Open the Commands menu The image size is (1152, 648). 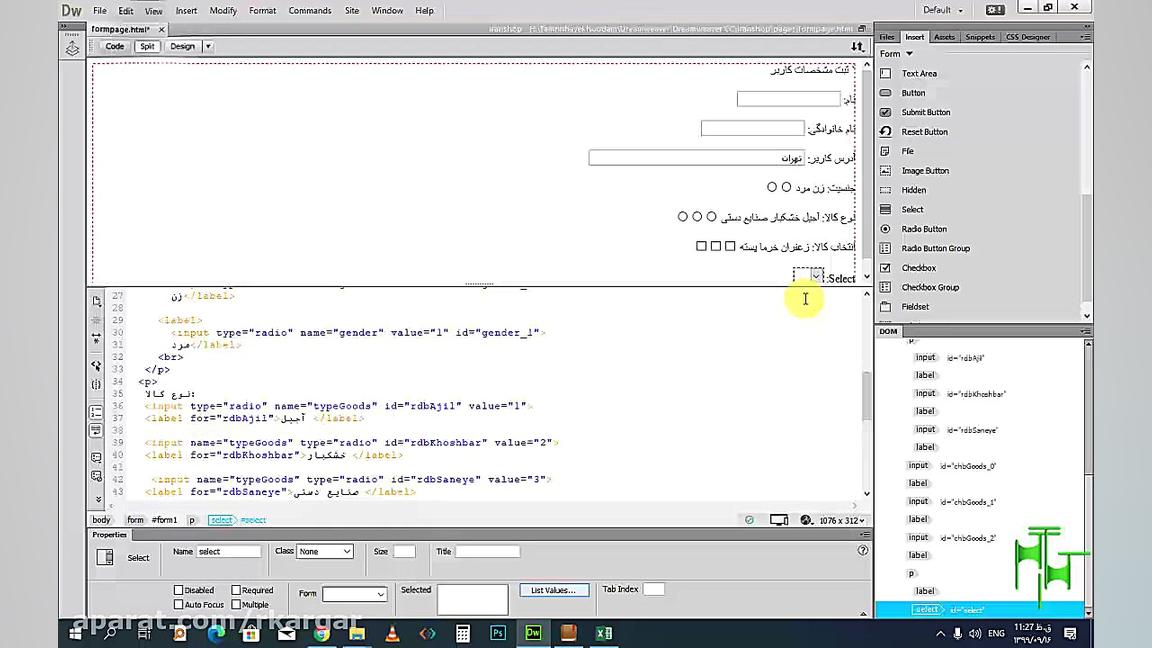(310, 10)
